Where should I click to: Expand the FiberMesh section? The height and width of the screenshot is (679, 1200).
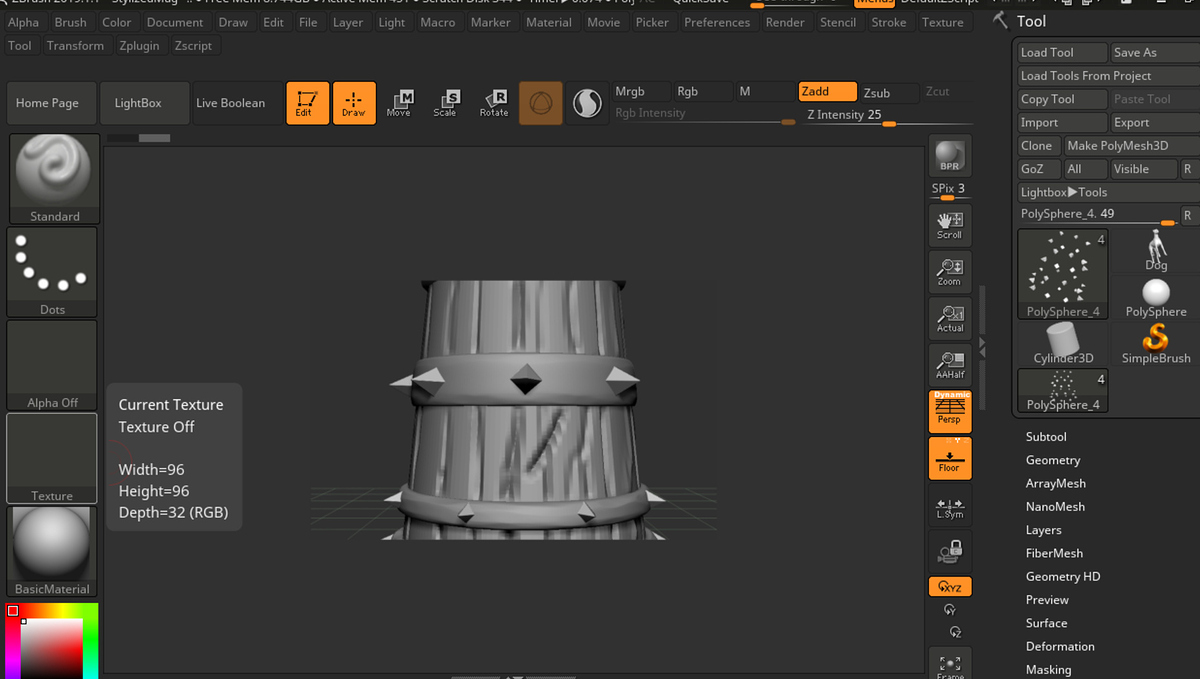1054,553
